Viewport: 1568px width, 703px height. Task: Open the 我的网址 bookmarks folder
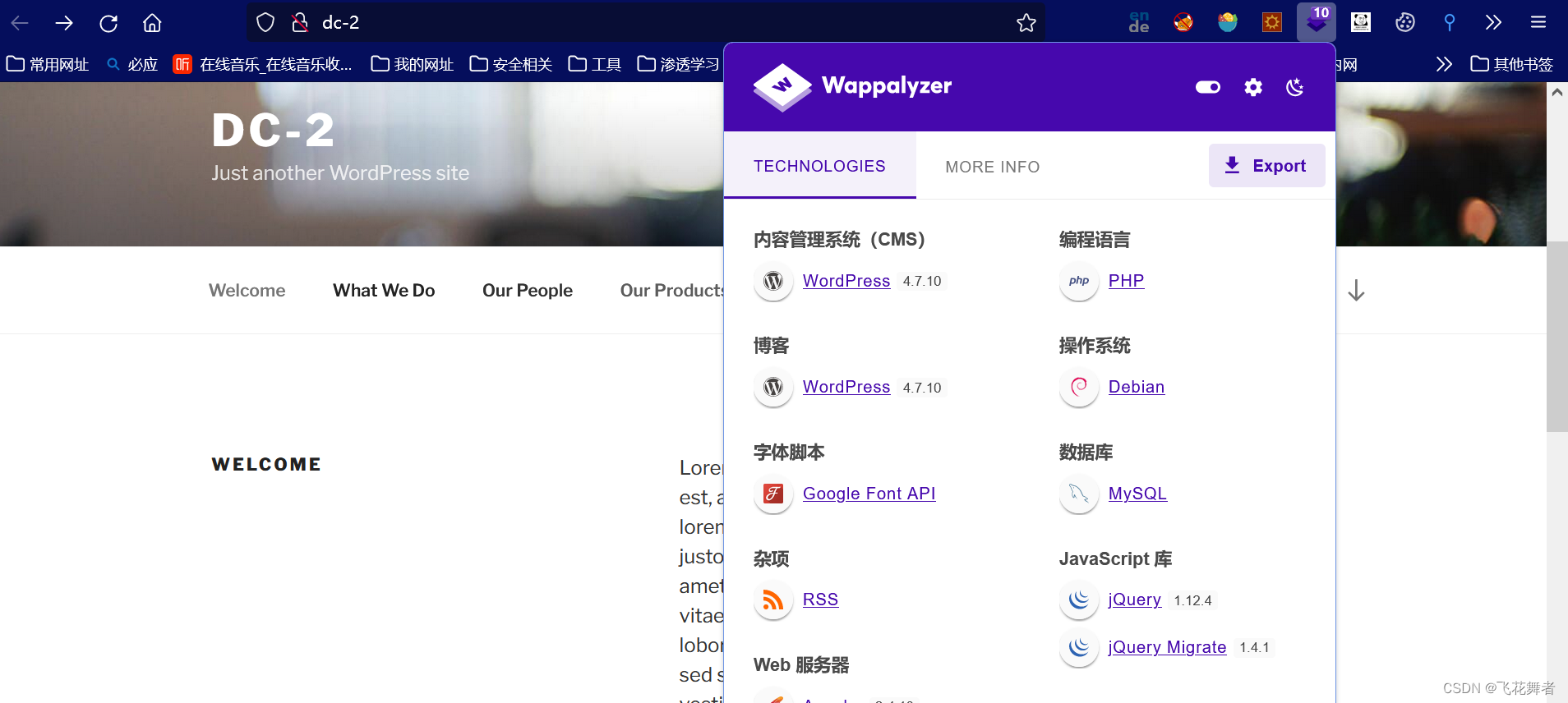413,64
